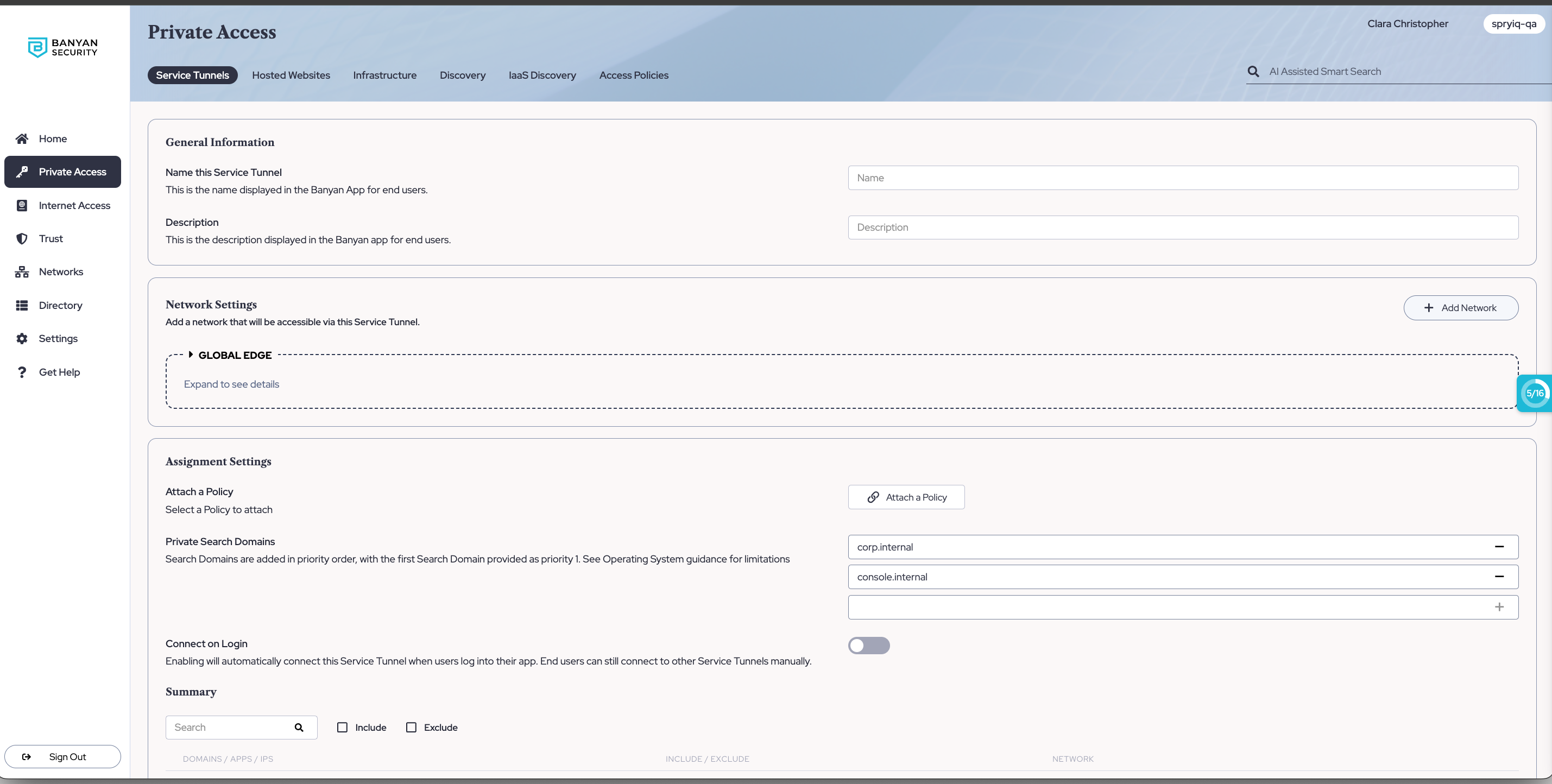1552x784 pixels.
Task: Click the Networks topology icon
Action: pos(22,272)
